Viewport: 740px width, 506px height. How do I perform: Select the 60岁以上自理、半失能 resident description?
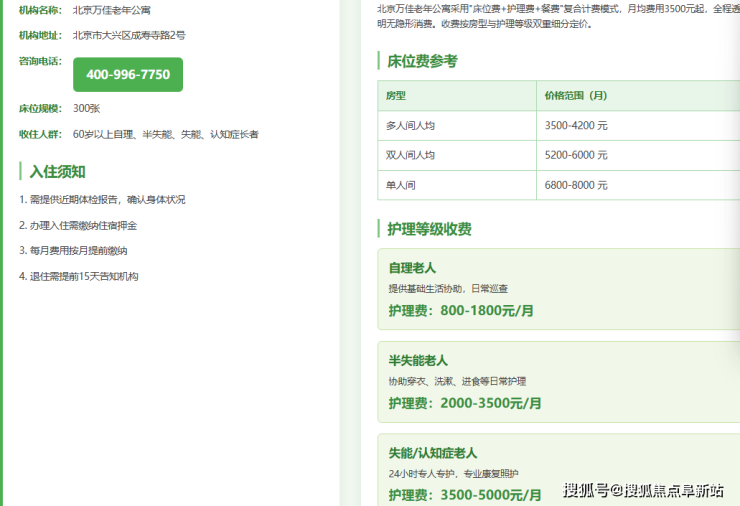(166, 135)
